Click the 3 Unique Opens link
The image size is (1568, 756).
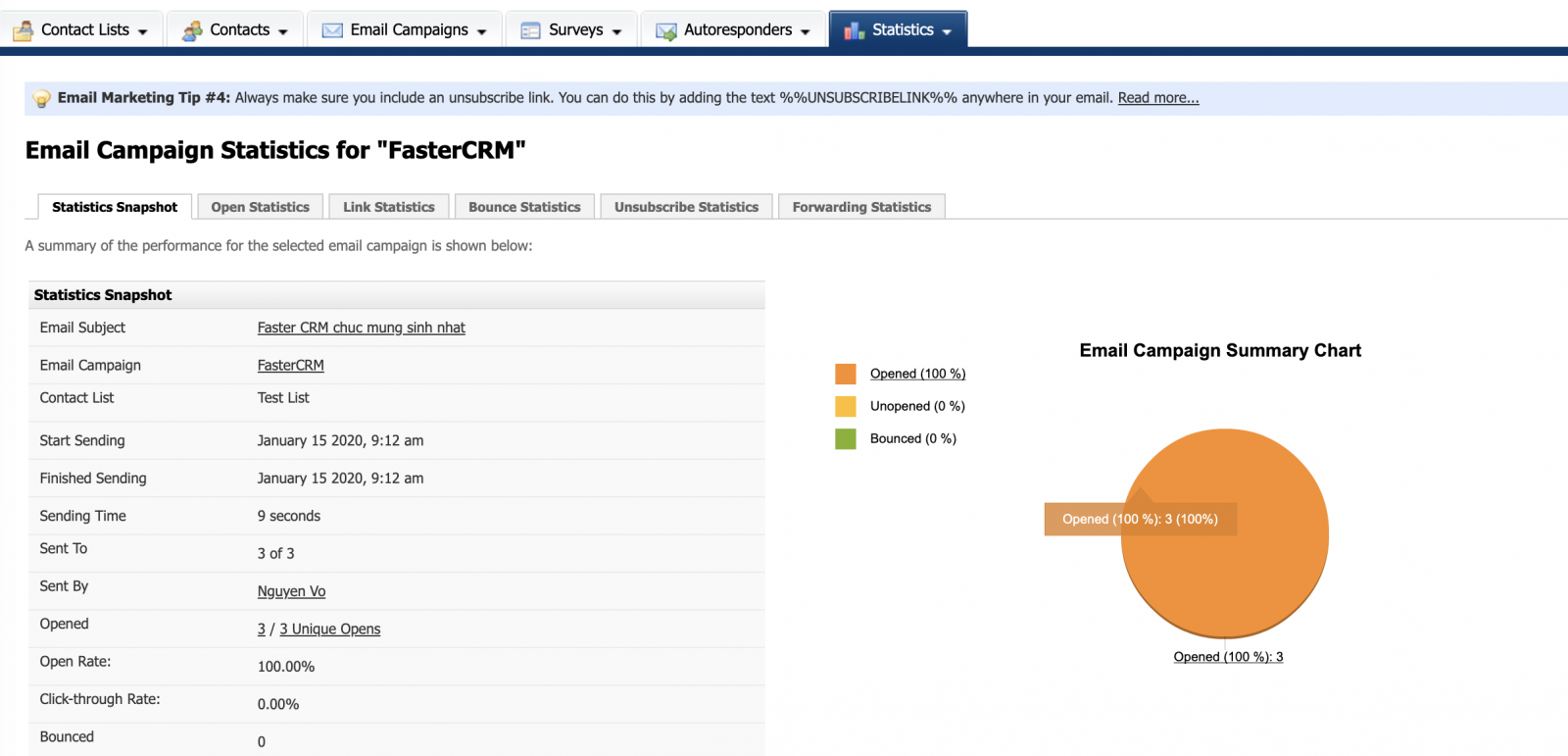click(329, 630)
